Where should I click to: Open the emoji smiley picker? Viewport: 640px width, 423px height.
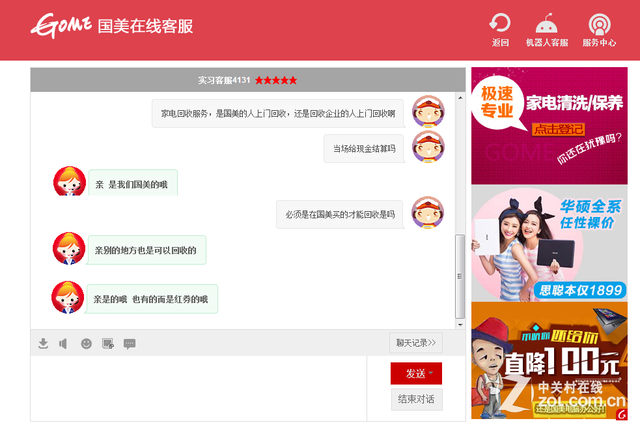(86, 343)
